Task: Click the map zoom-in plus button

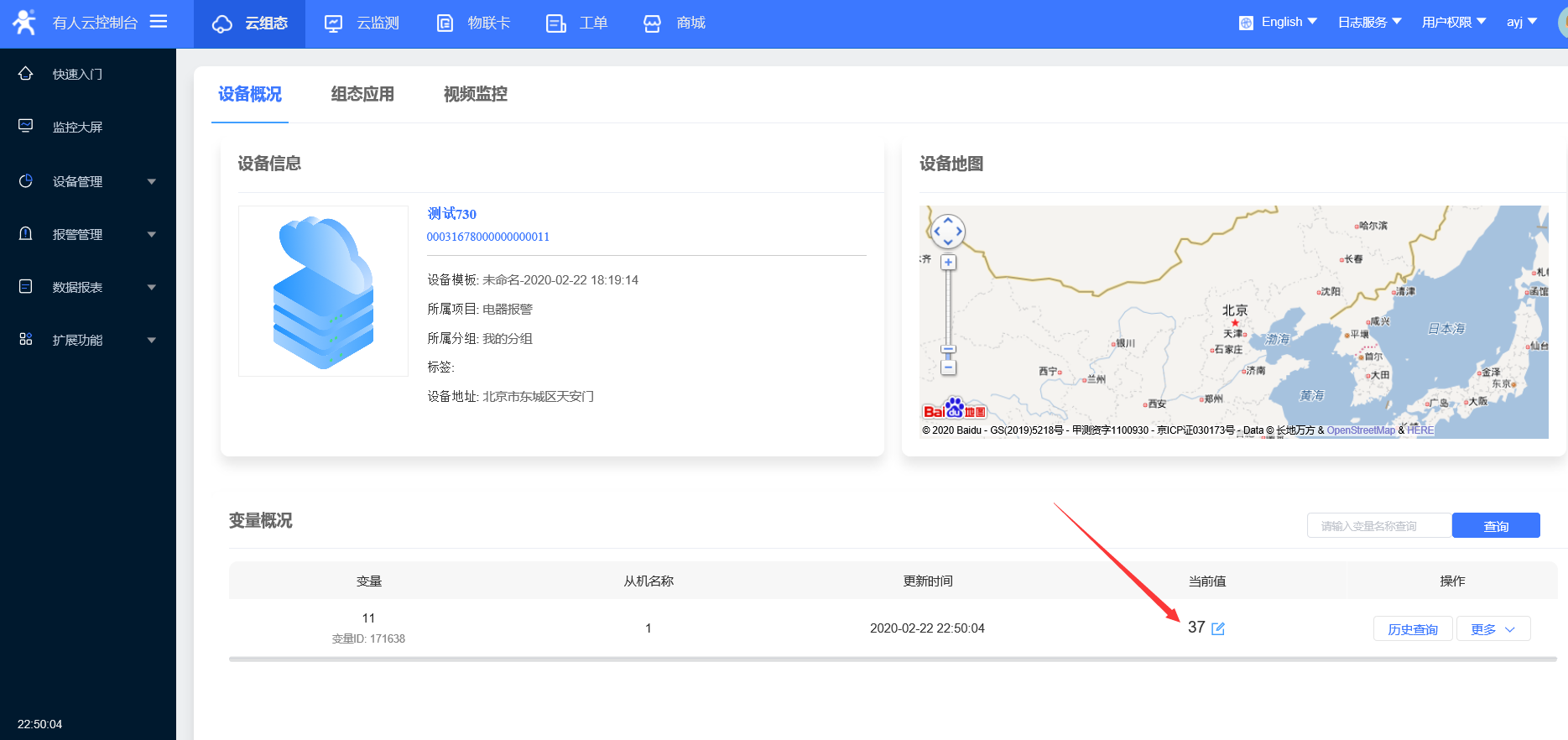Action: click(948, 263)
